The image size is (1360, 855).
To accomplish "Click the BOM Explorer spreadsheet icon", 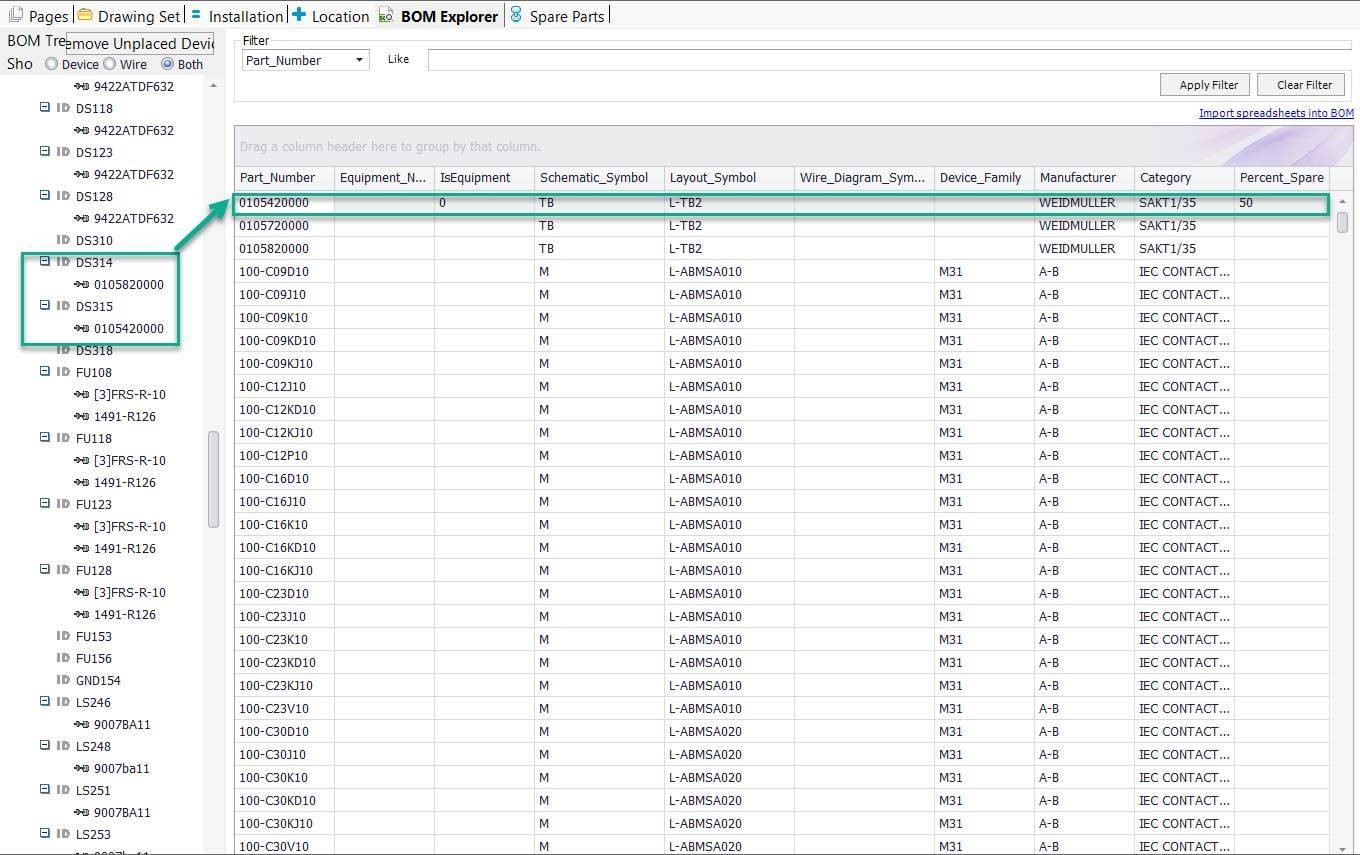I will pyautogui.click(x=385, y=15).
